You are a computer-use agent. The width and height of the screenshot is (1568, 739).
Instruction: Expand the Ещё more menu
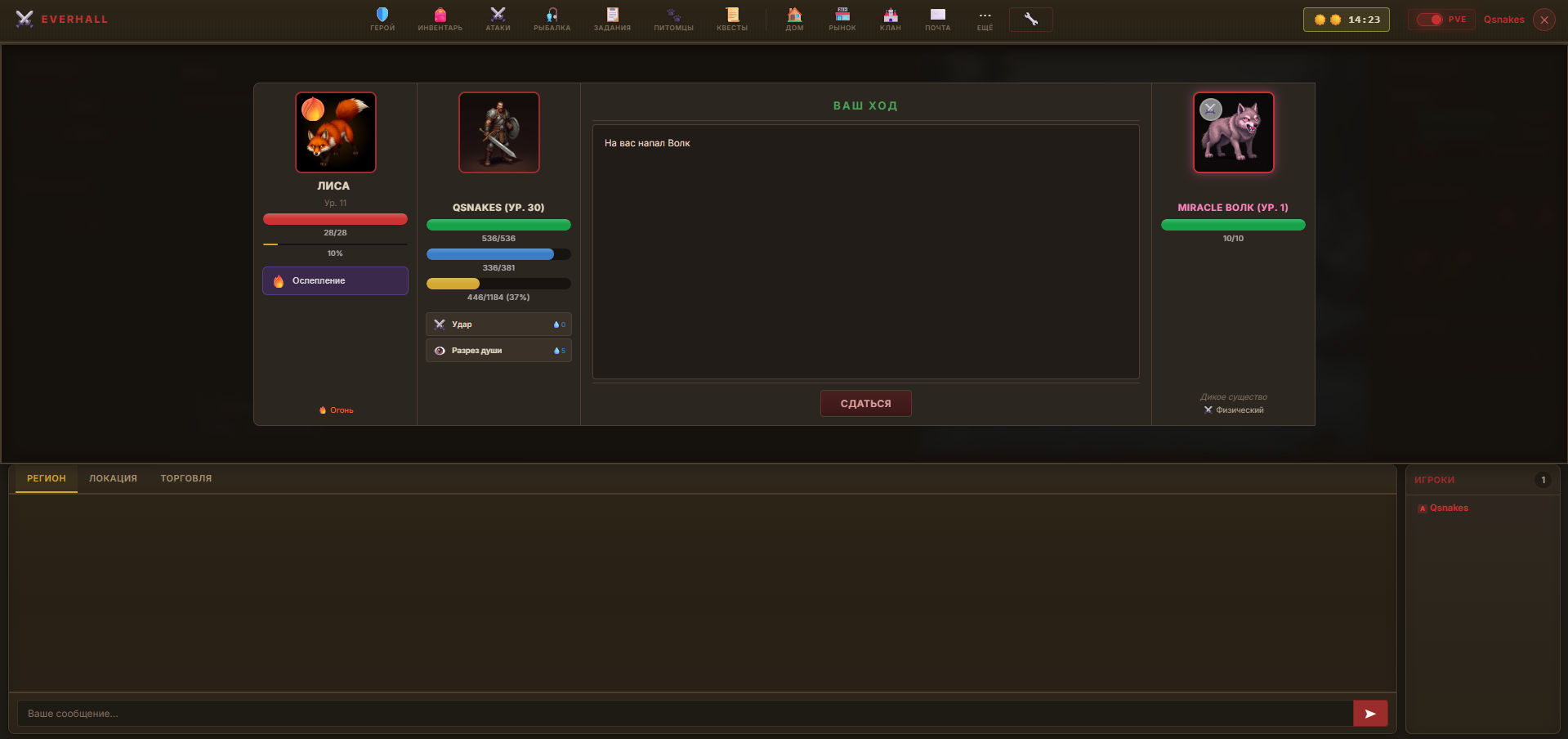coord(985,19)
